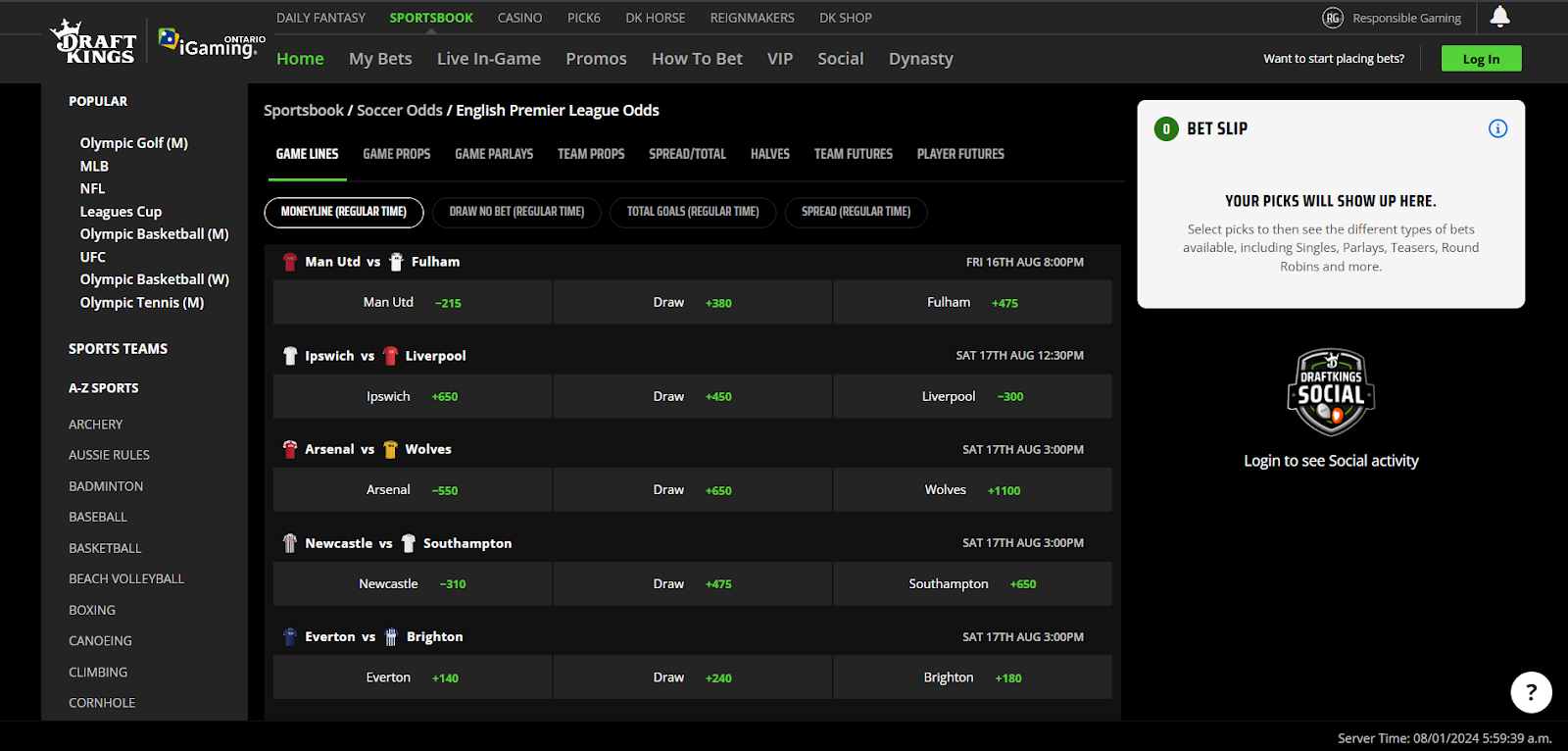Click Sportsbook in the breadcrumb
The height and width of the screenshot is (751, 1568).
pyautogui.click(x=304, y=110)
